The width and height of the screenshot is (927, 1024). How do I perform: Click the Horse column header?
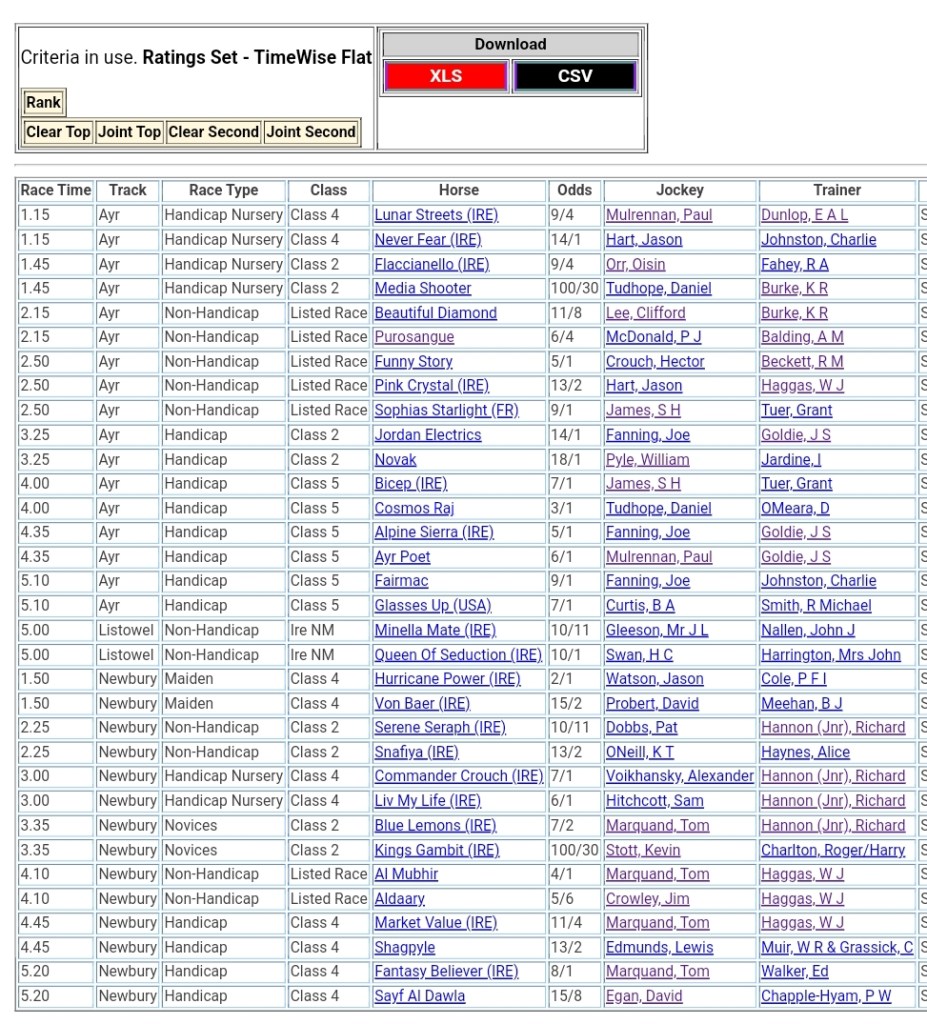[x=458, y=190]
